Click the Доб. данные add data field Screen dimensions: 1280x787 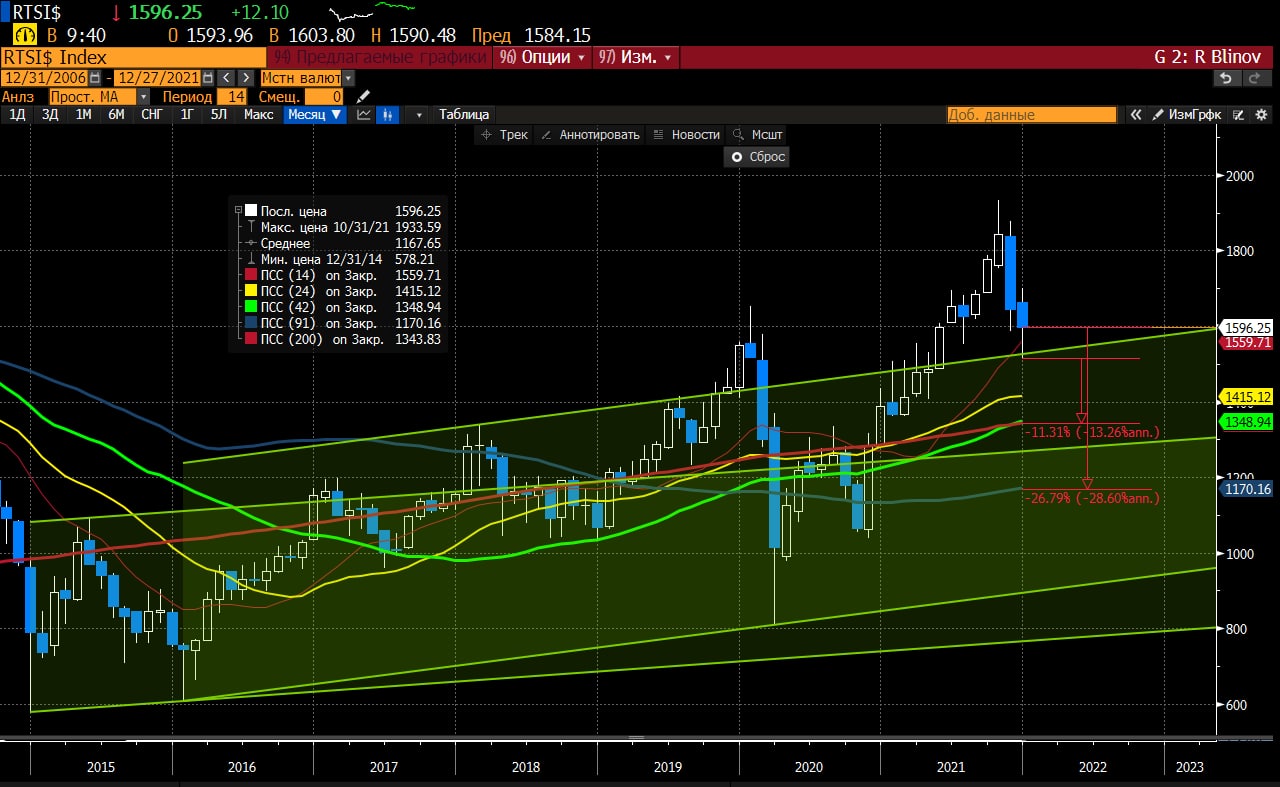1032,115
